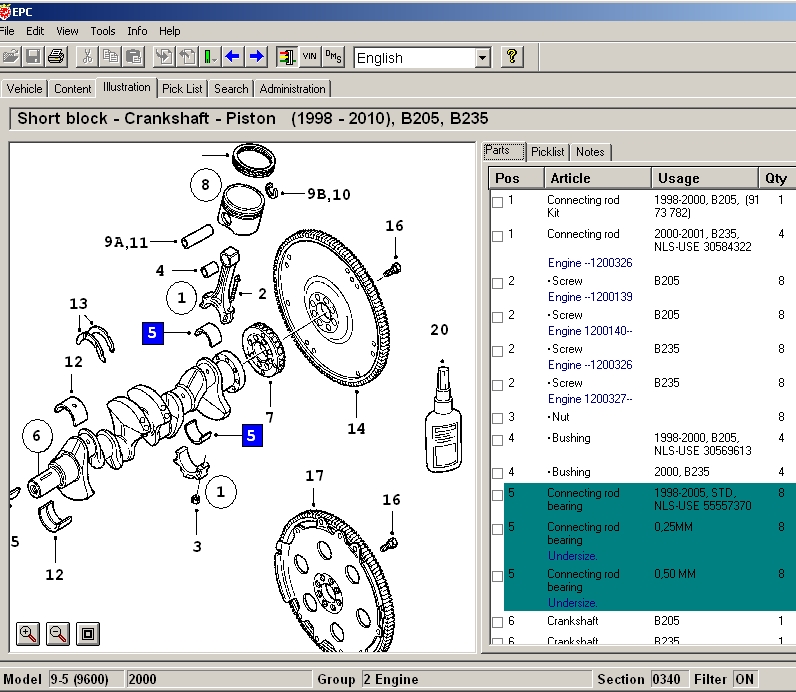The width and height of the screenshot is (796, 692).
Task: Fit illustration to window icon
Action: click(x=88, y=633)
